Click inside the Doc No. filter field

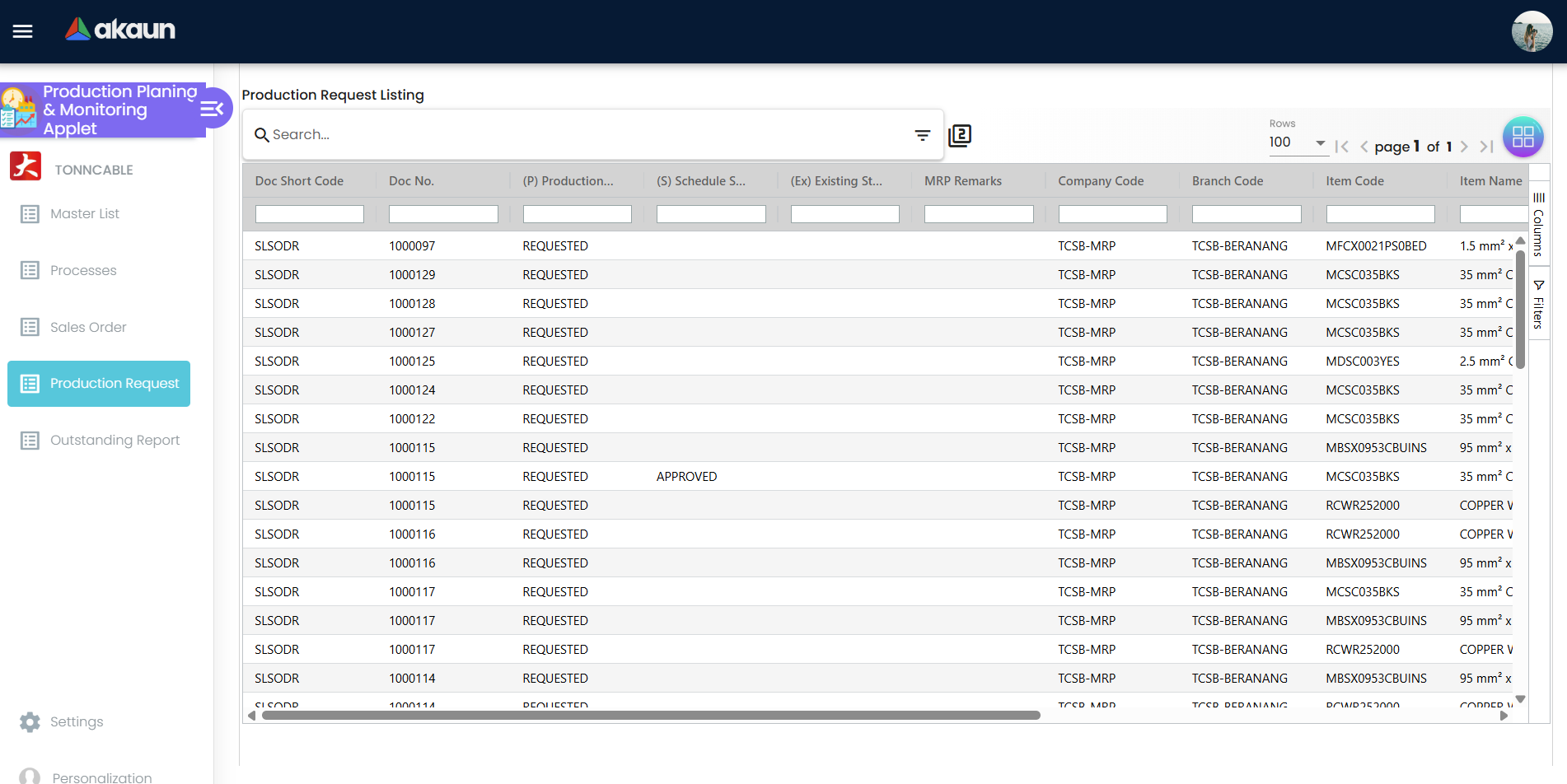point(442,213)
